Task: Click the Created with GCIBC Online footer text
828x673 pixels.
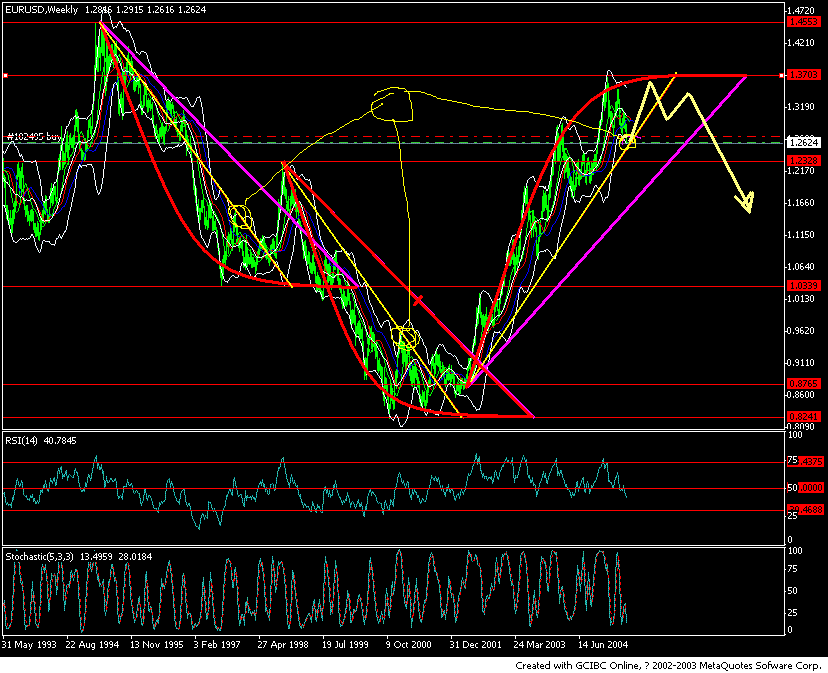Action: click(x=667, y=665)
